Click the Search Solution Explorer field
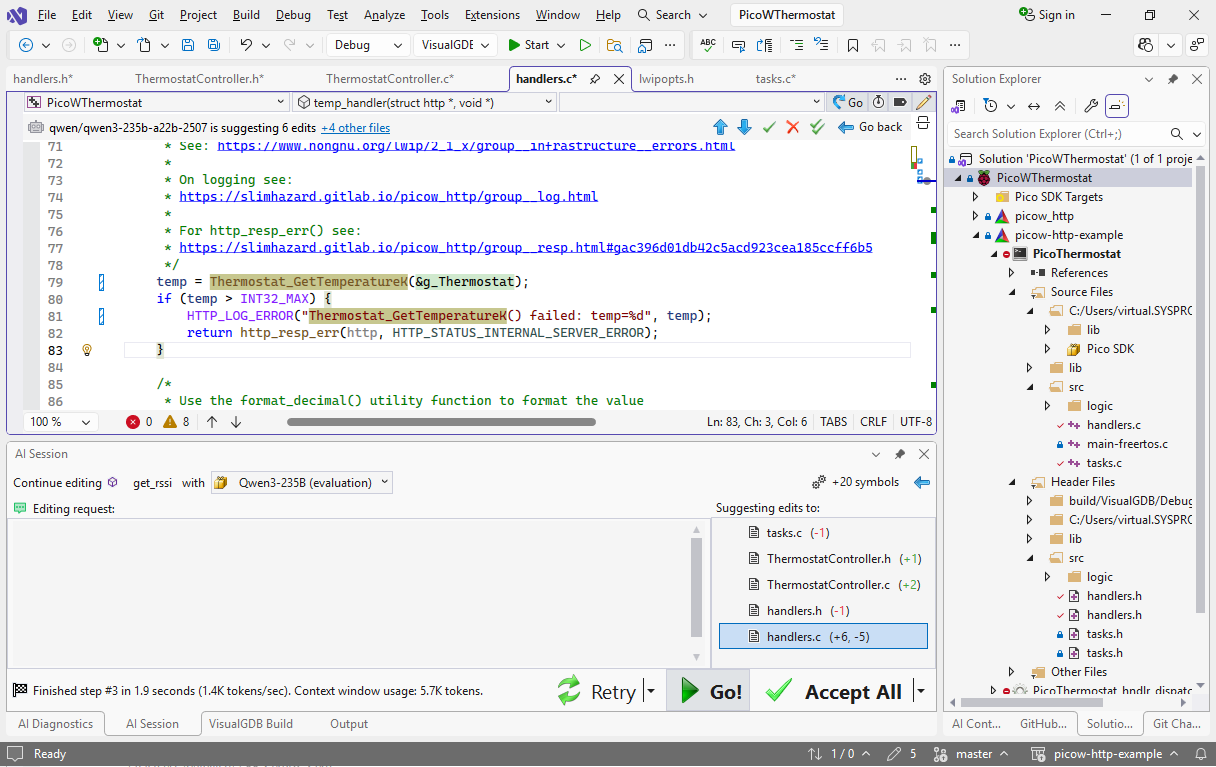Viewport: 1216px width, 767px height. [1050, 133]
